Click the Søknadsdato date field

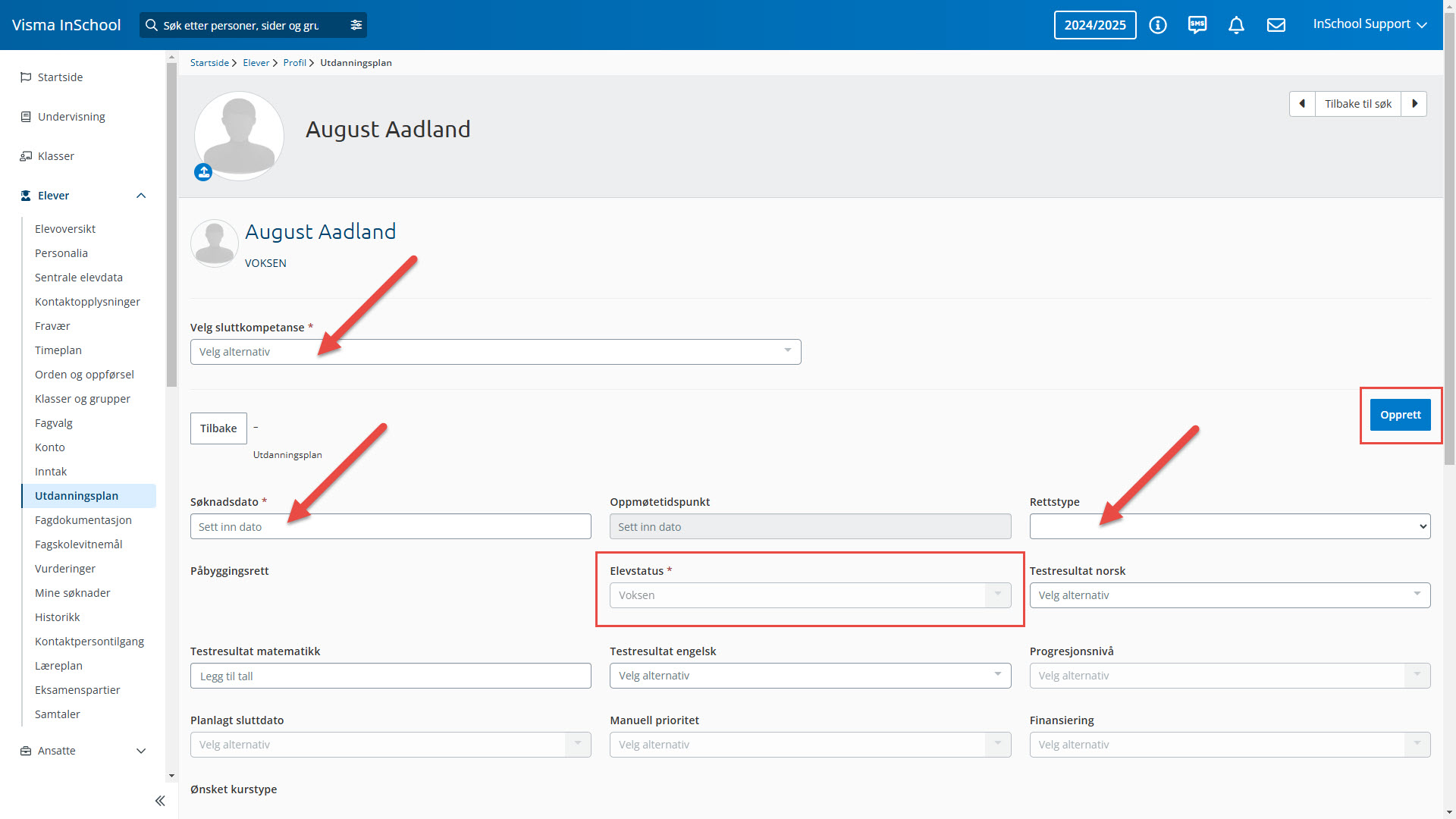point(391,526)
